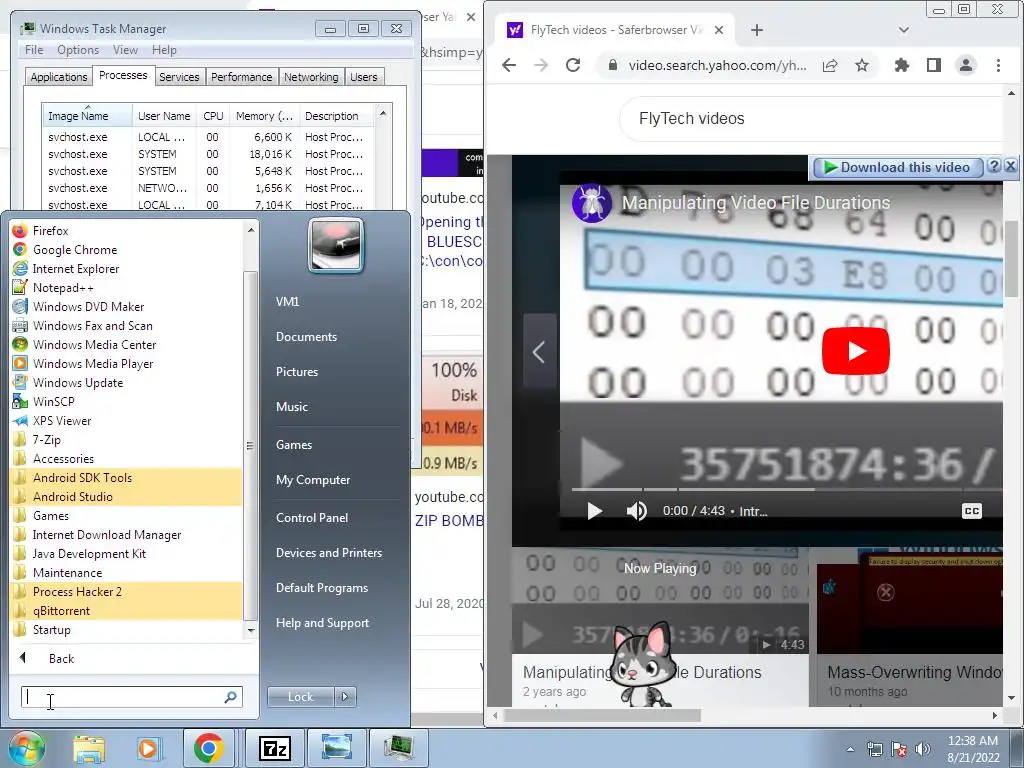Open Windows Fax and Scan

point(92,325)
